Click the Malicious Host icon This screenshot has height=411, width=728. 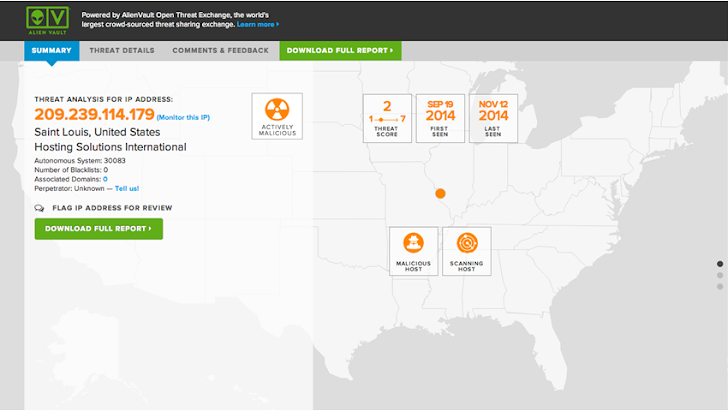[414, 242]
